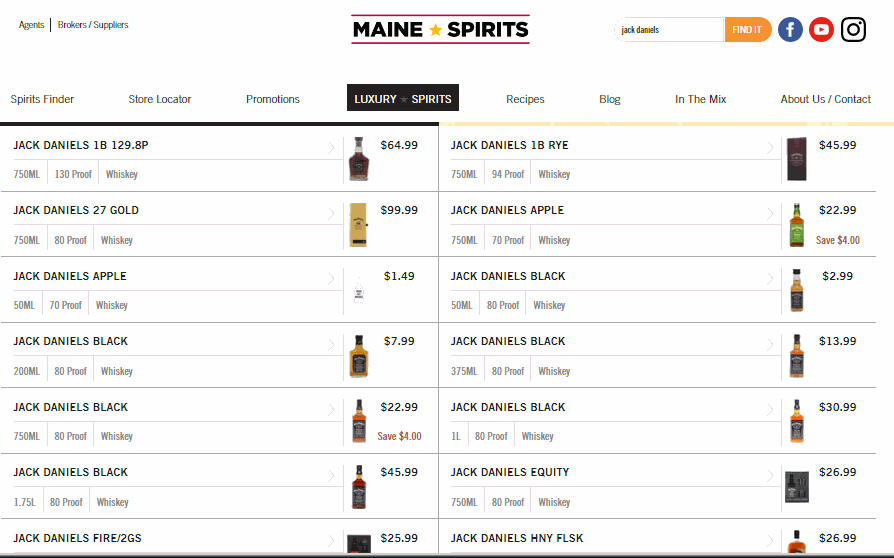Expand the Jack Daniels Black 50ML chevron

(770, 279)
